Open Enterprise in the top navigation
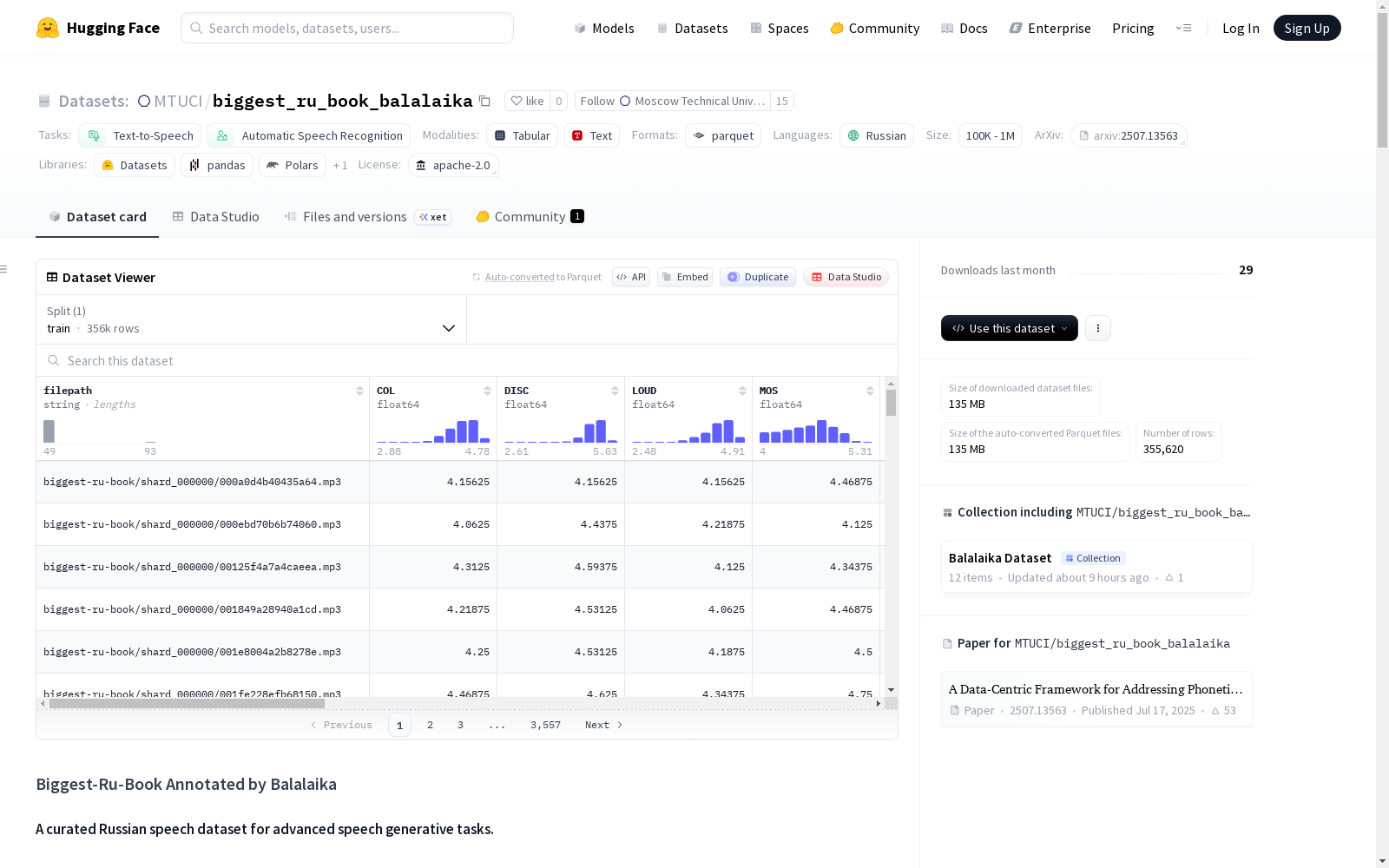 pos(1050,28)
